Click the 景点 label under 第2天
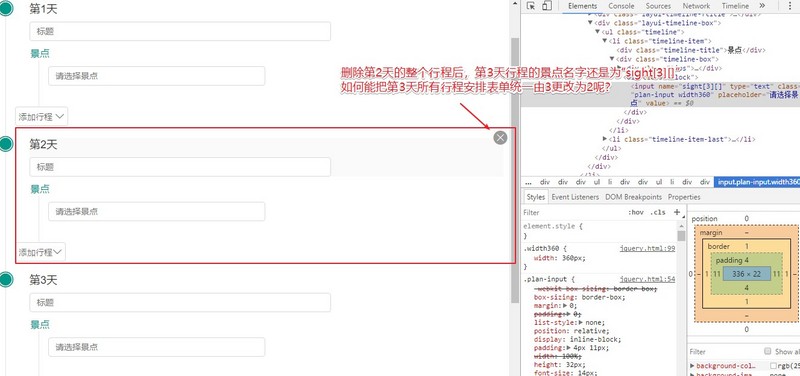 point(40,189)
